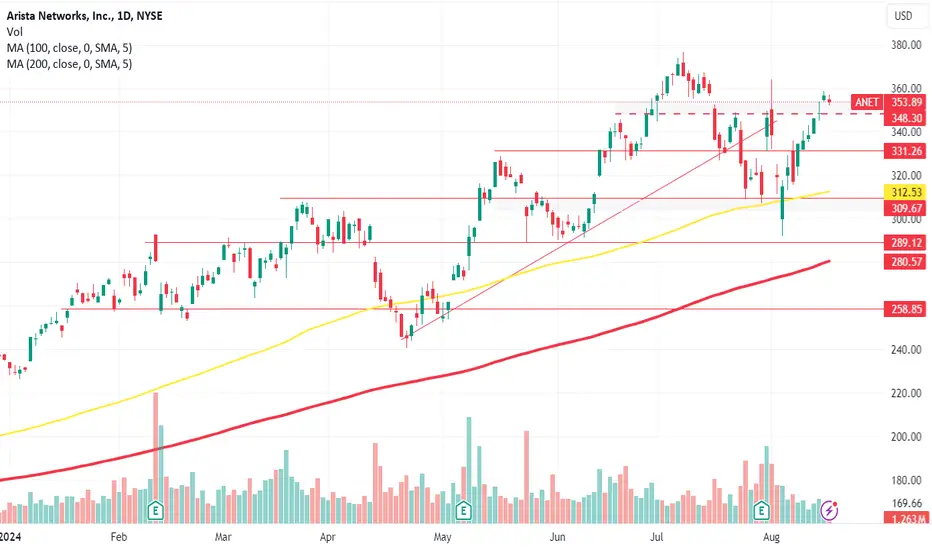Click the yellow 312.53 MA price label
932x550 pixels.
point(906,192)
